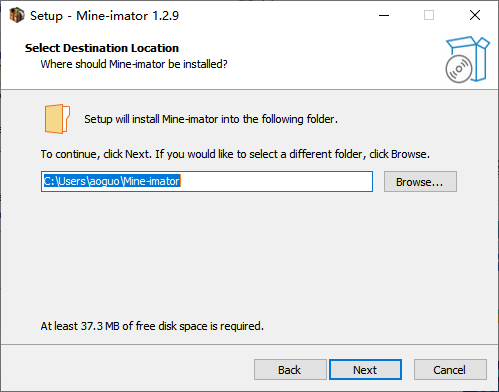Close the Mine-imator Setup window
499x392 pixels.
click(x=475, y=15)
